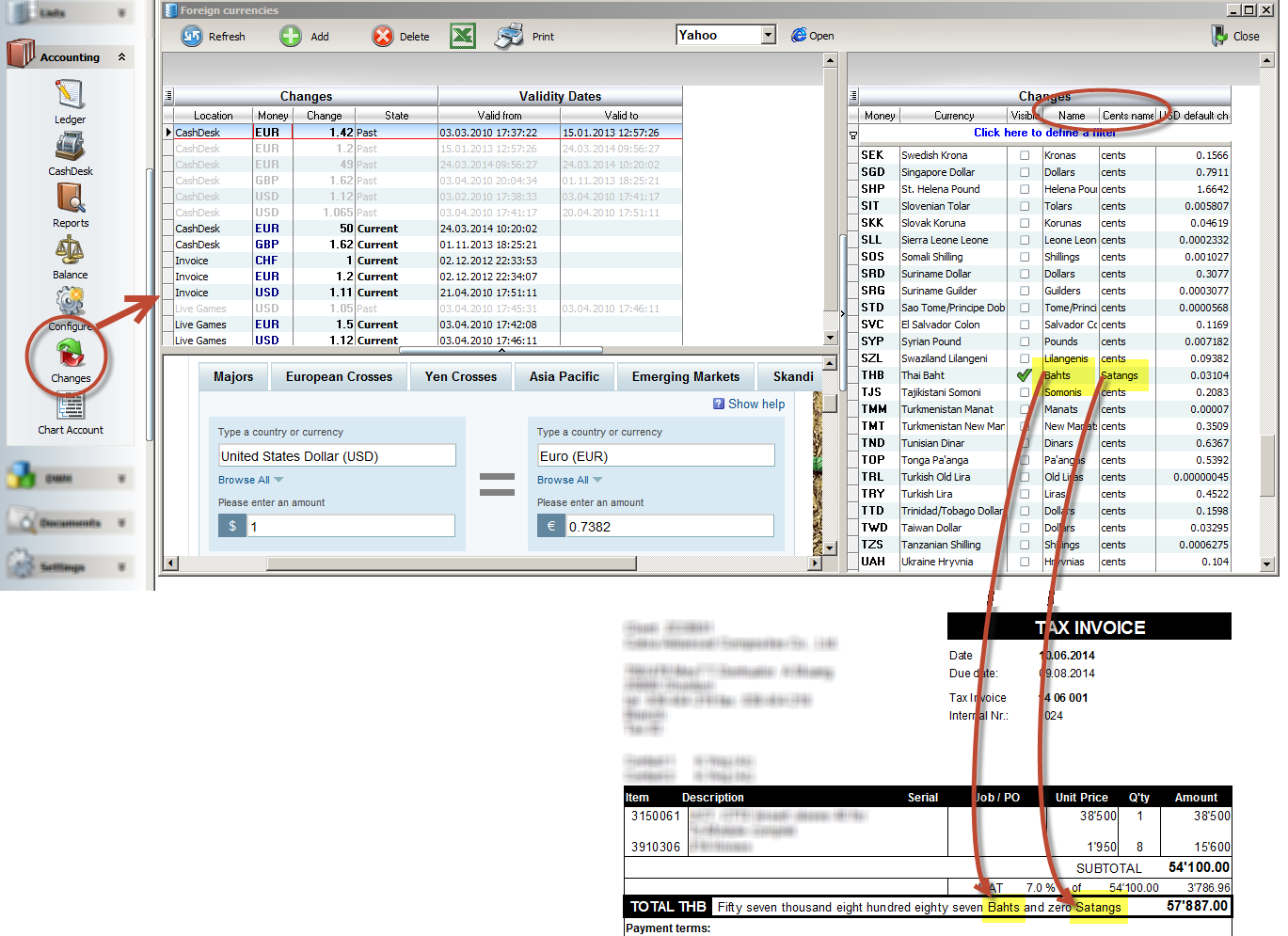Expand Browse All under United States Dollar
This screenshot has height=936, width=1288.
[x=250, y=480]
